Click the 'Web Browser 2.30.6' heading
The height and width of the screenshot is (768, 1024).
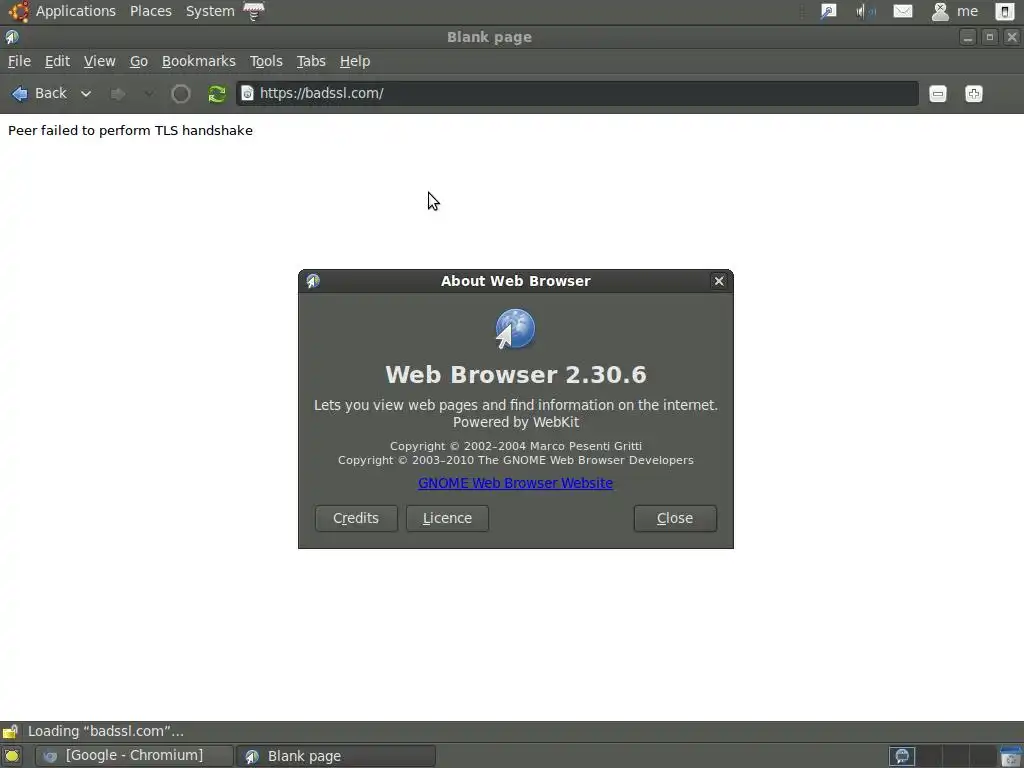click(516, 375)
